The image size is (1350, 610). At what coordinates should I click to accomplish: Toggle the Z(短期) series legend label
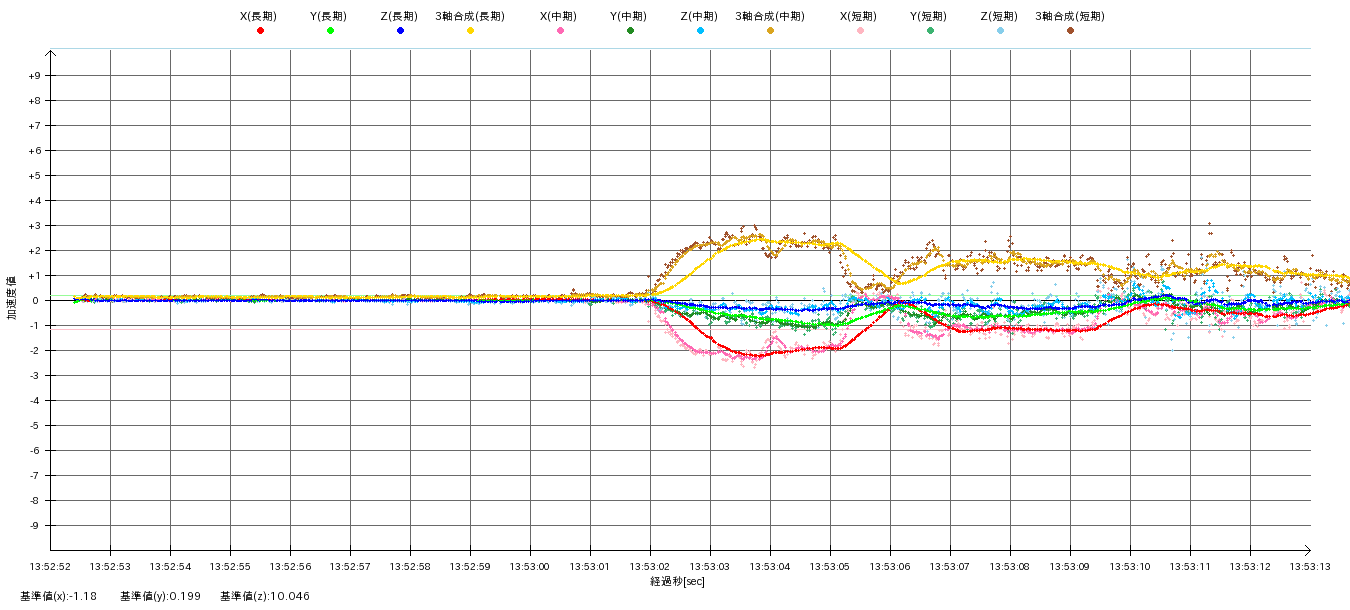[998, 16]
